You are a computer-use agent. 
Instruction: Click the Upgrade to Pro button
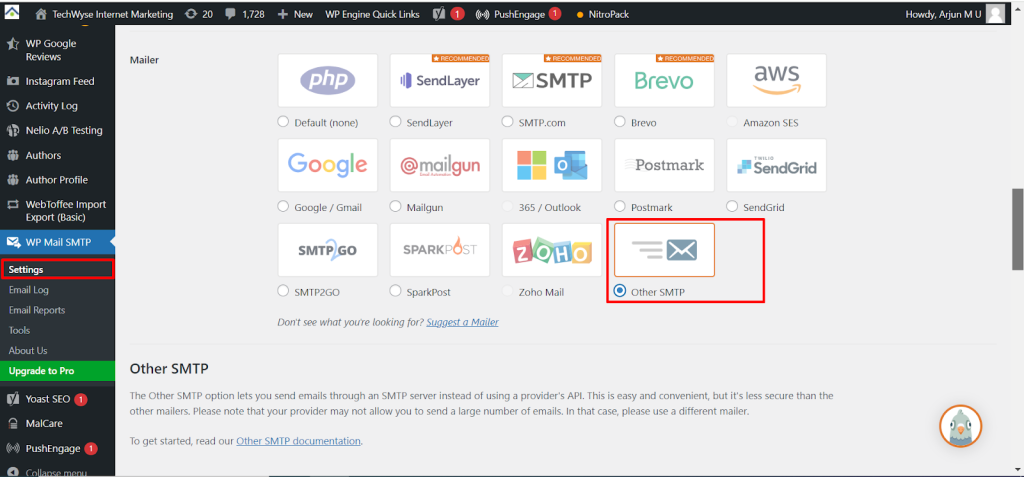point(42,371)
